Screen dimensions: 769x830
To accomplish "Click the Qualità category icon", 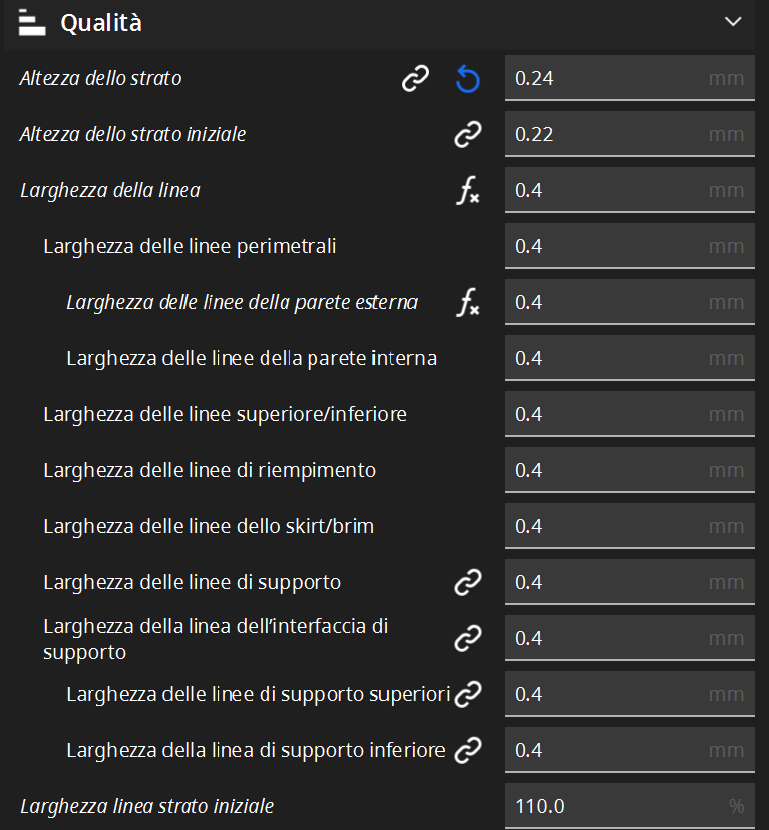I will point(32,23).
